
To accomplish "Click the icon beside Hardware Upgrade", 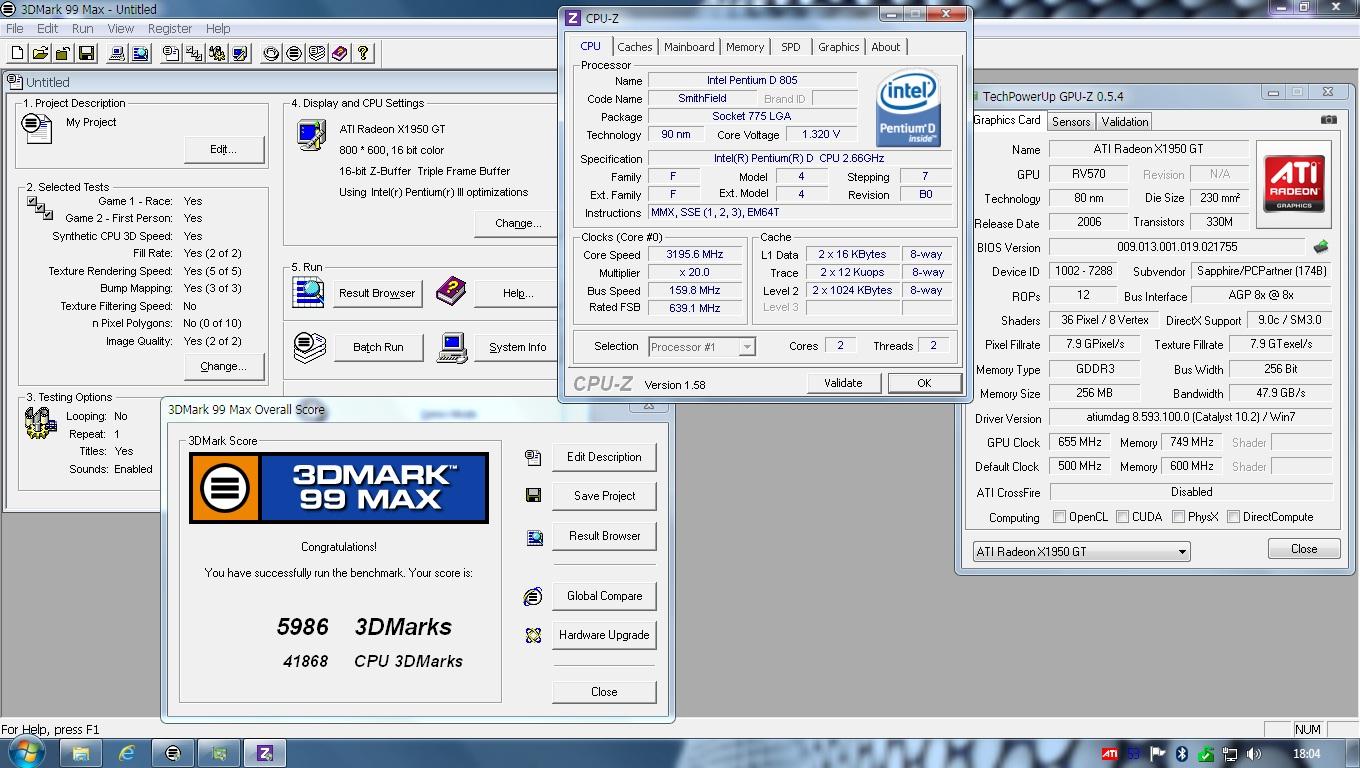I will [x=533, y=635].
